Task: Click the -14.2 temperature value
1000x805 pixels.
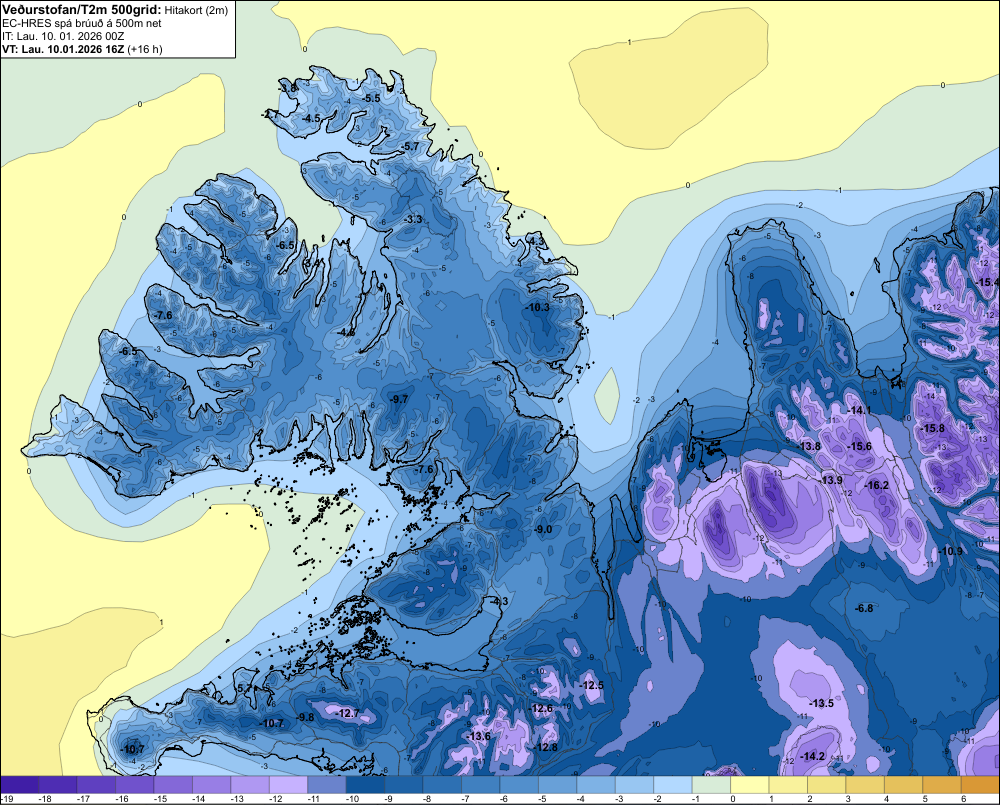Action: point(813,756)
